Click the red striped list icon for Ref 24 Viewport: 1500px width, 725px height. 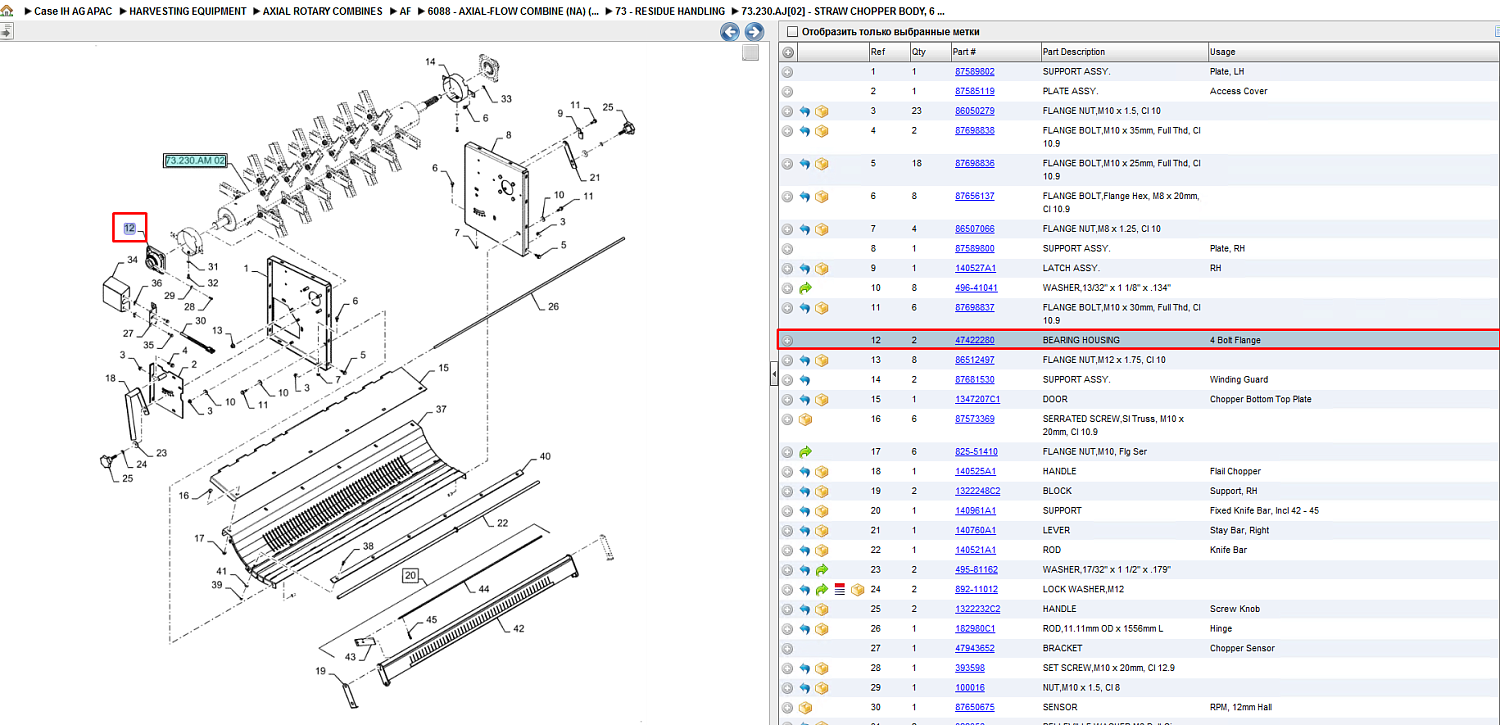(839, 589)
